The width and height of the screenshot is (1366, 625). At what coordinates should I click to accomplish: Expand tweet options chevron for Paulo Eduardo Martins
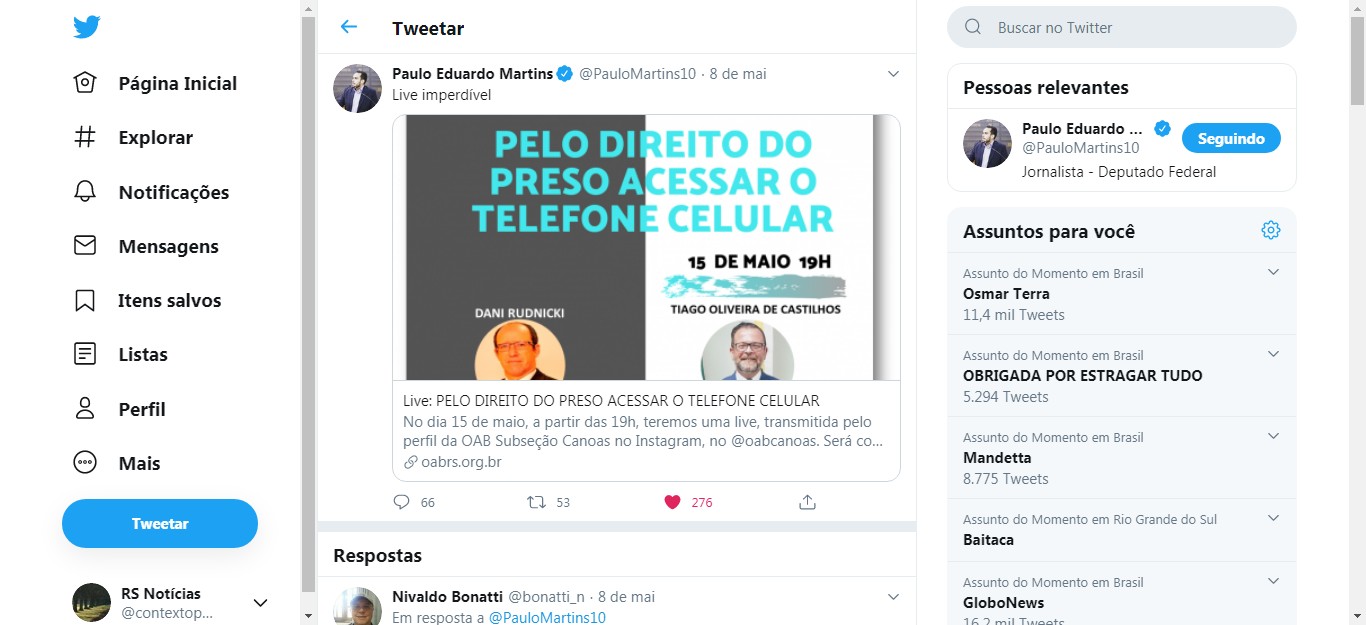(894, 74)
